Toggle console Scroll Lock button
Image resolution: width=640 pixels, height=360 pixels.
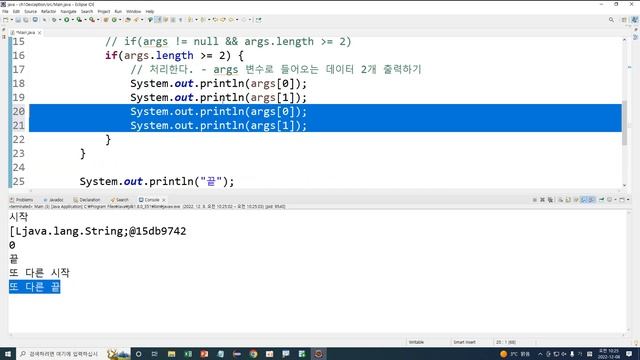tap(568, 200)
